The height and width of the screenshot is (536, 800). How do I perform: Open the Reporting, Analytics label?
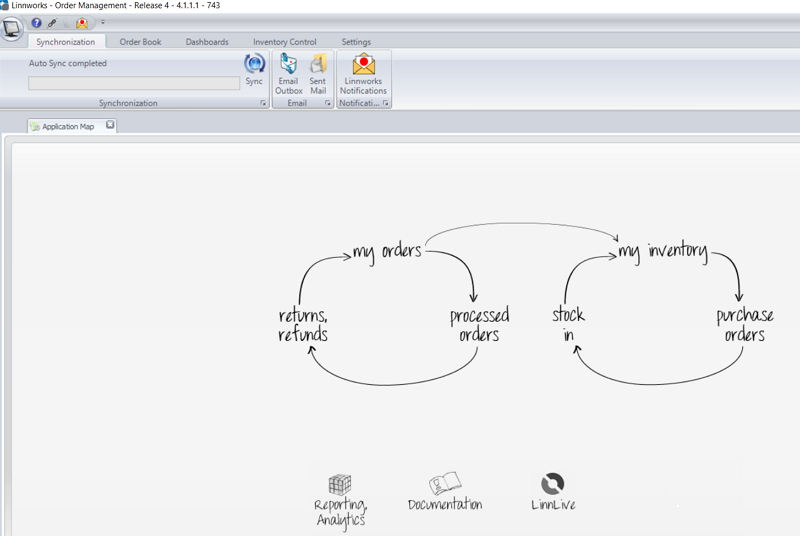click(x=340, y=513)
